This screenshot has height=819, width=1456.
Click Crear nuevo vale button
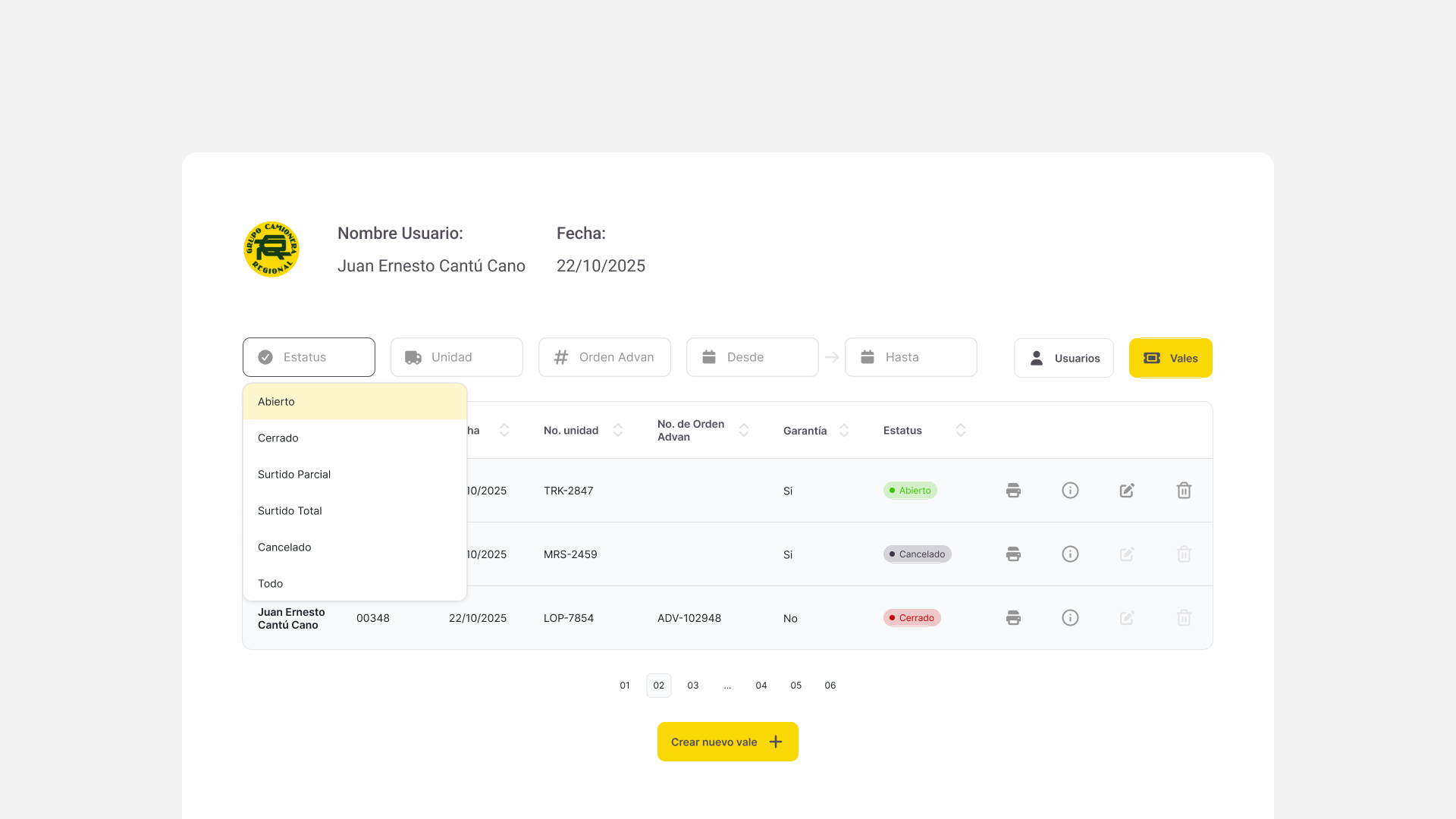pos(727,742)
